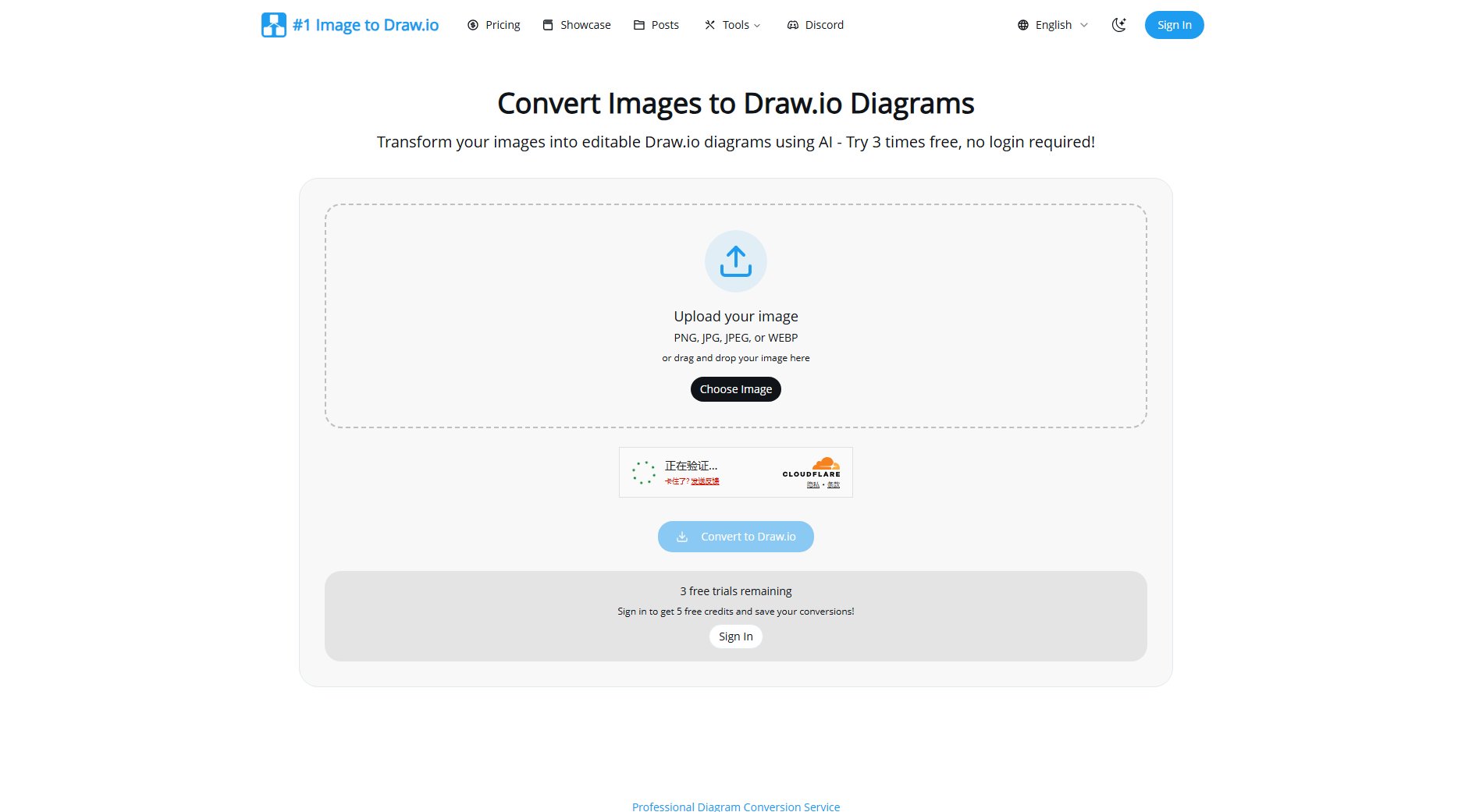Click the chevron next to English

(1084, 25)
